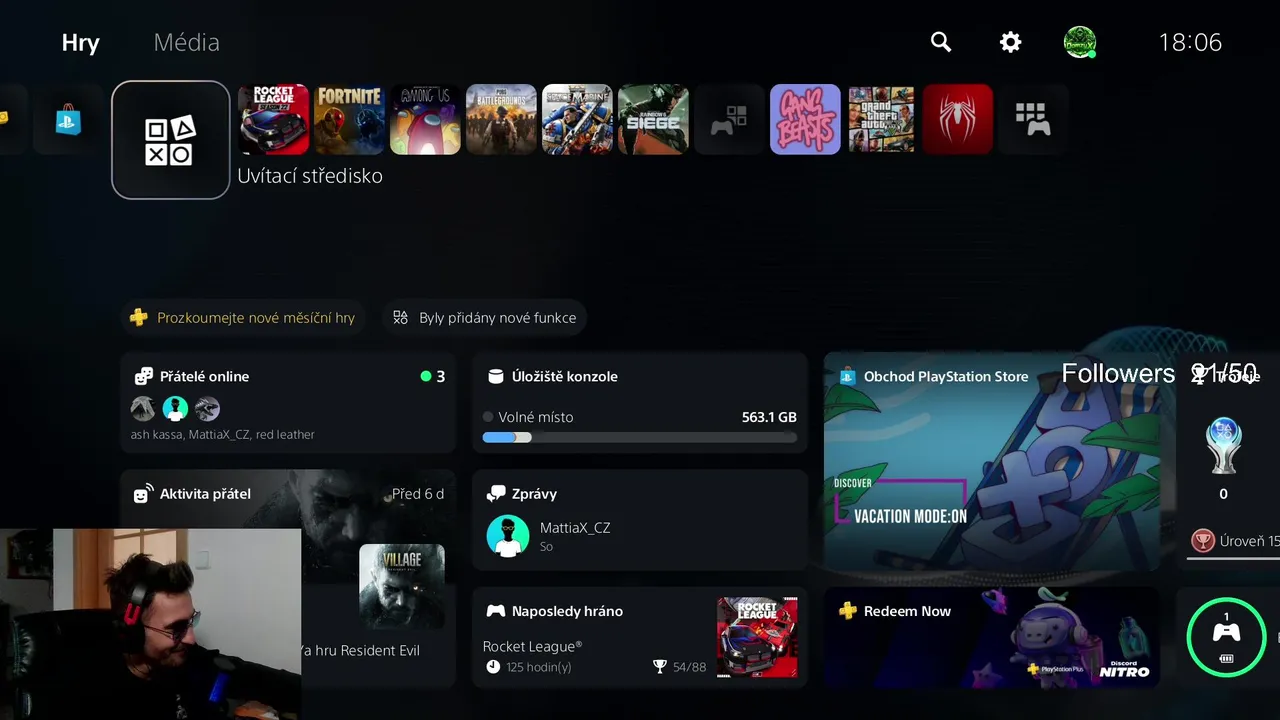Click Rocket League recently played thumbnail
The width and height of the screenshot is (1280, 720).
tap(757, 637)
